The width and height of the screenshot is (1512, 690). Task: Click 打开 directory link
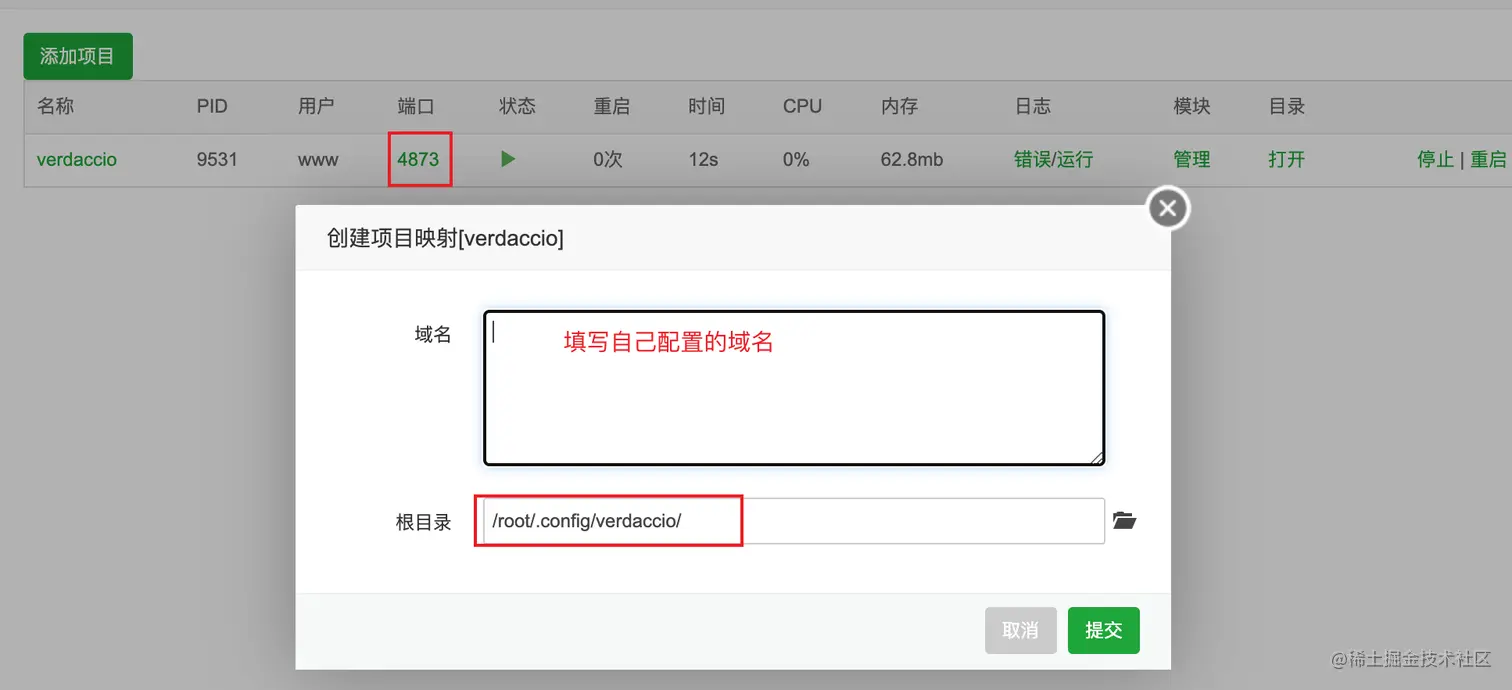[x=1287, y=159]
